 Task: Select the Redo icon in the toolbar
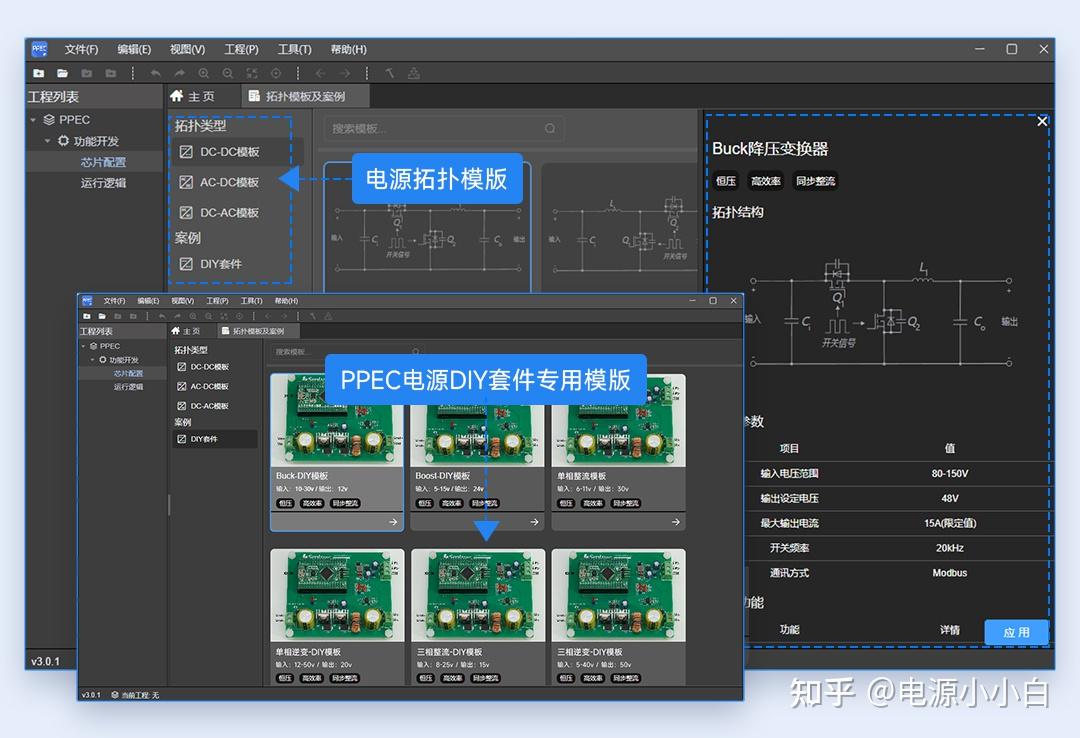click(179, 72)
